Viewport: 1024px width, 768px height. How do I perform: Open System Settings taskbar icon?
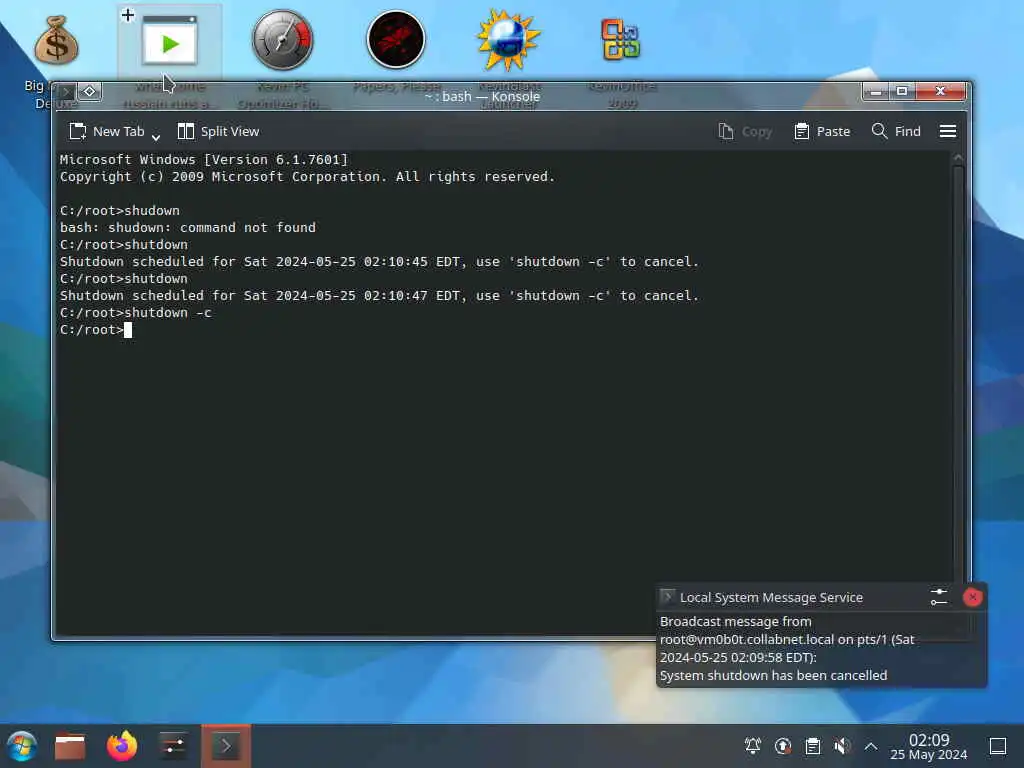[x=173, y=746]
